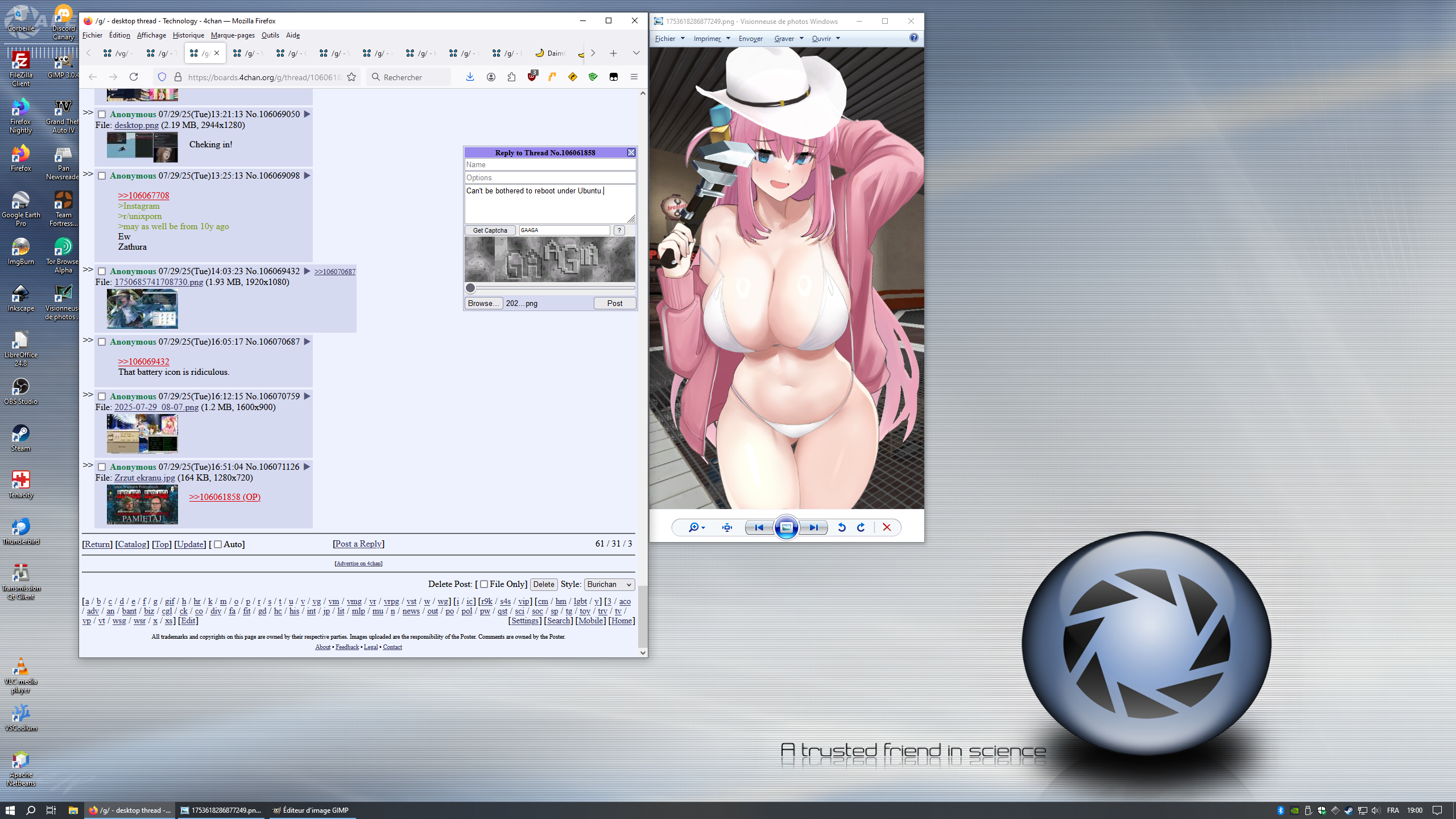Open FileZilla Client desktop icon
Screen dimensions: 1456x819
click(20, 69)
